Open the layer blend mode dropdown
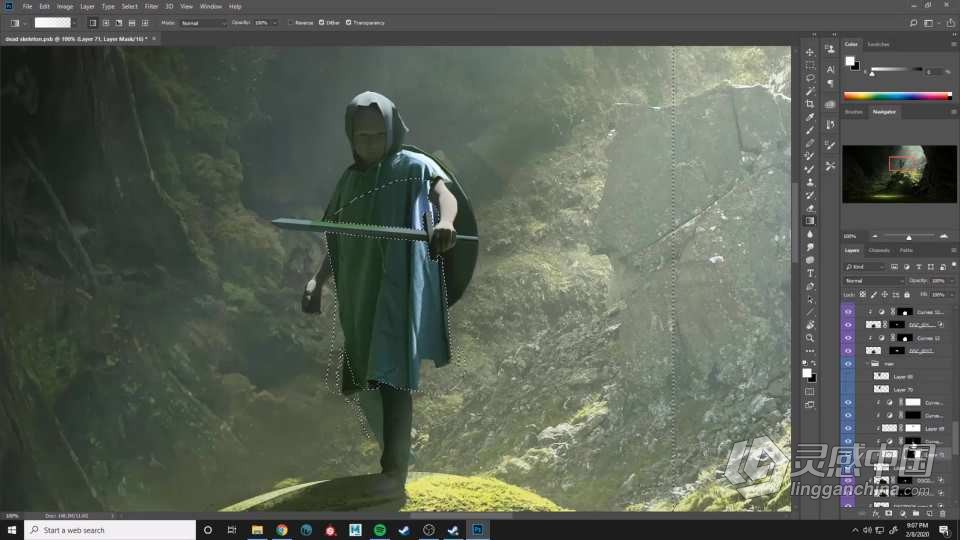The image size is (960, 540). coord(874,280)
